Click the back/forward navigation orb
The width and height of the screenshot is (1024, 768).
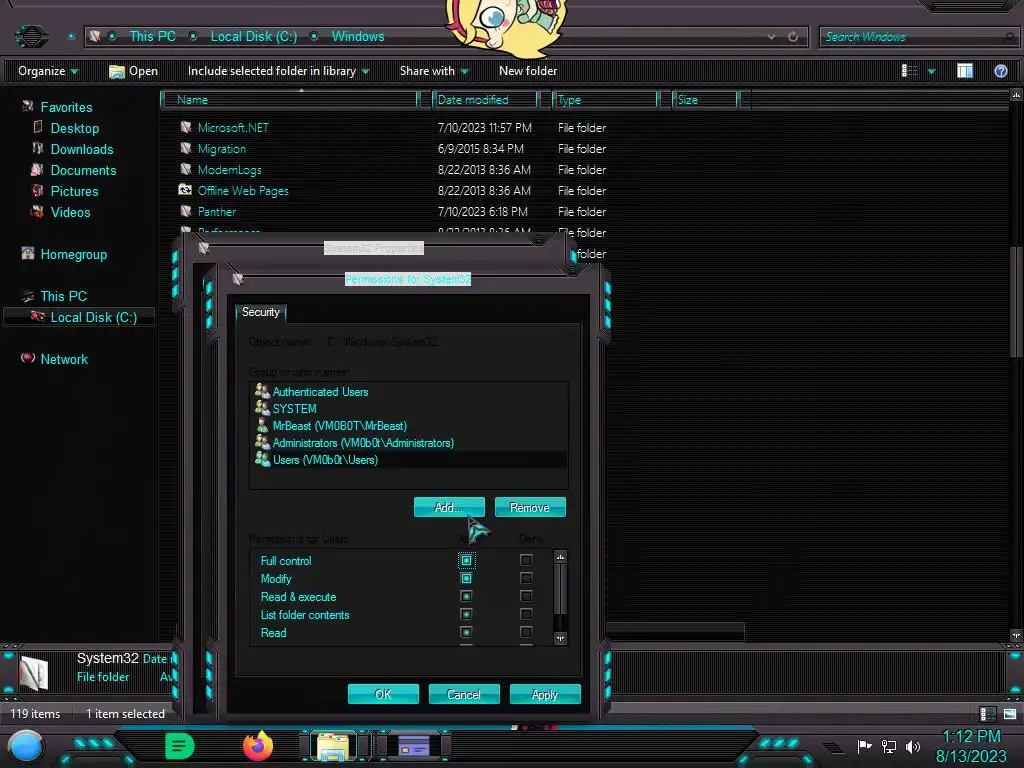click(31, 36)
